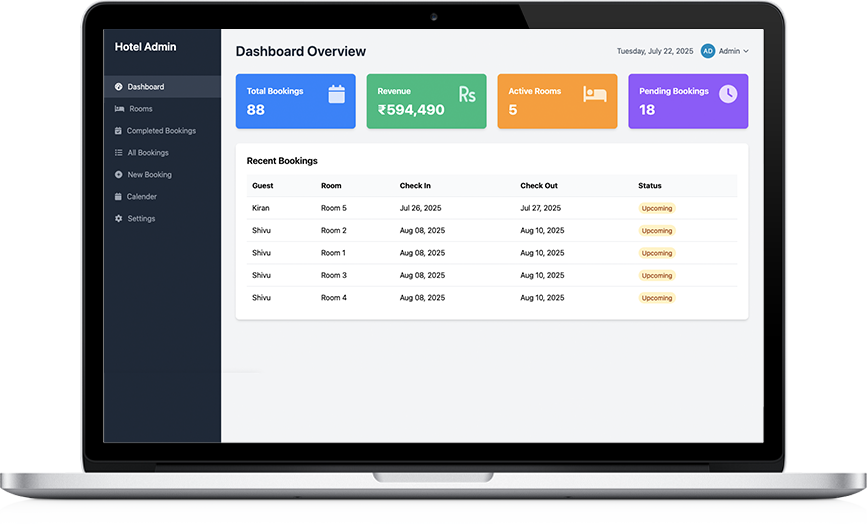
Task: Click the Rooms bed icon in sidebar
Action: click(x=119, y=109)
